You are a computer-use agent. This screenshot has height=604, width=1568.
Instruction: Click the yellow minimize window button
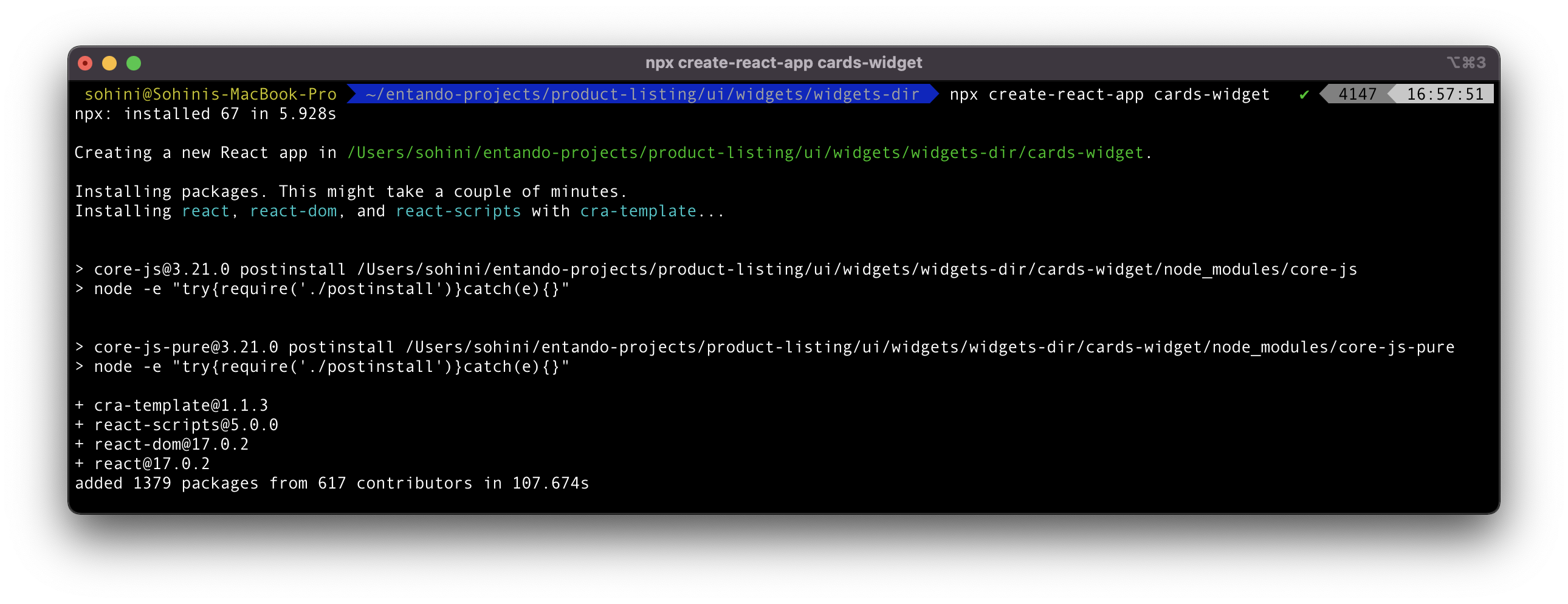pyautogui.click(x=109, y=63)
